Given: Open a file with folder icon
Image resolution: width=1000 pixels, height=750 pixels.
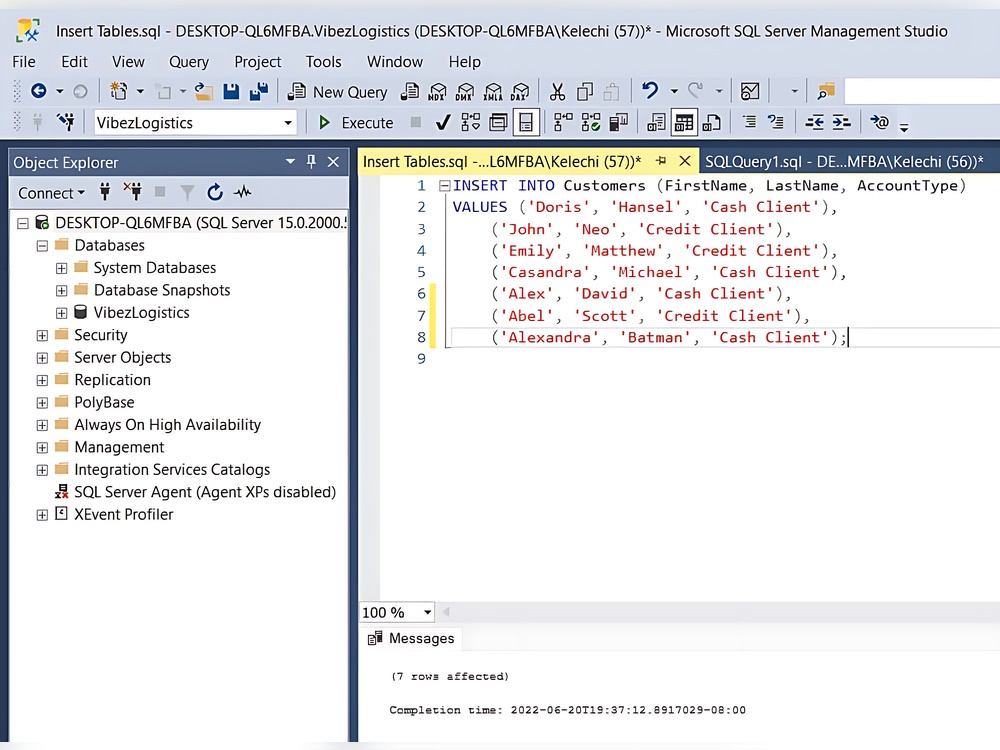Looking at the screenshot, I should pos(203,91).
